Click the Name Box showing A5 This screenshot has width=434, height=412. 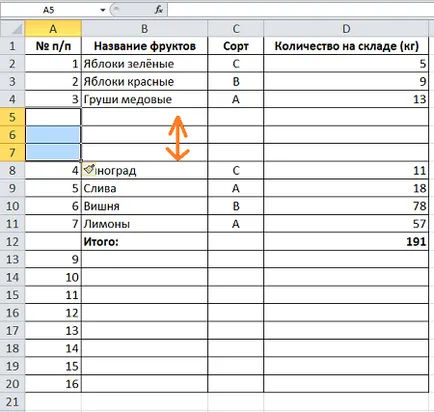(50, 10)
